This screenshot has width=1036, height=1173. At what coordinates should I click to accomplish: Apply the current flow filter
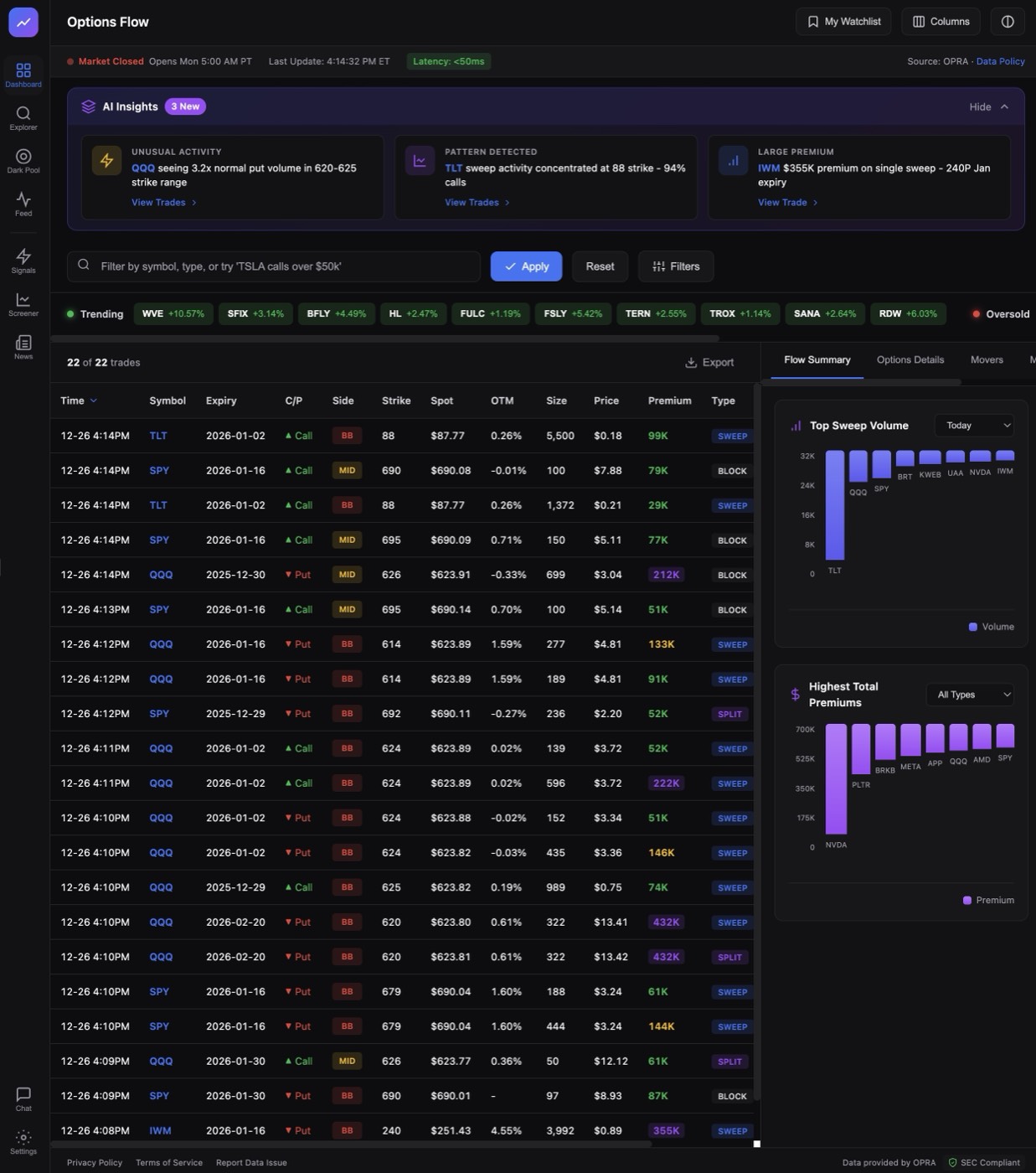point(526,266)
